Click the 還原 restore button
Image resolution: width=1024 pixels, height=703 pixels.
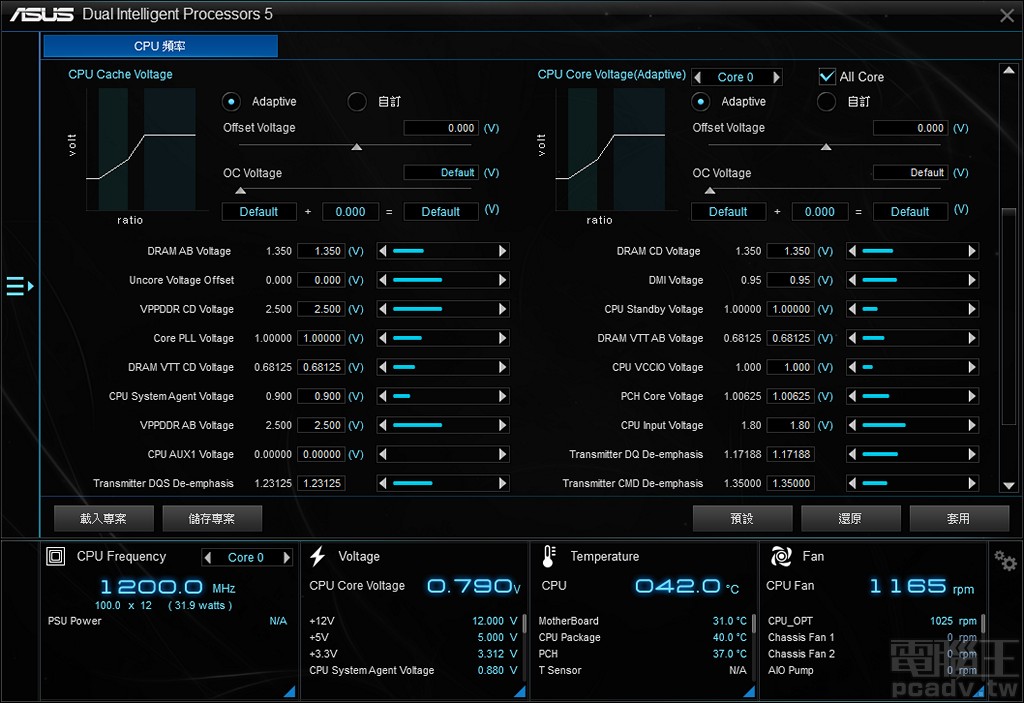coord(850,518)
